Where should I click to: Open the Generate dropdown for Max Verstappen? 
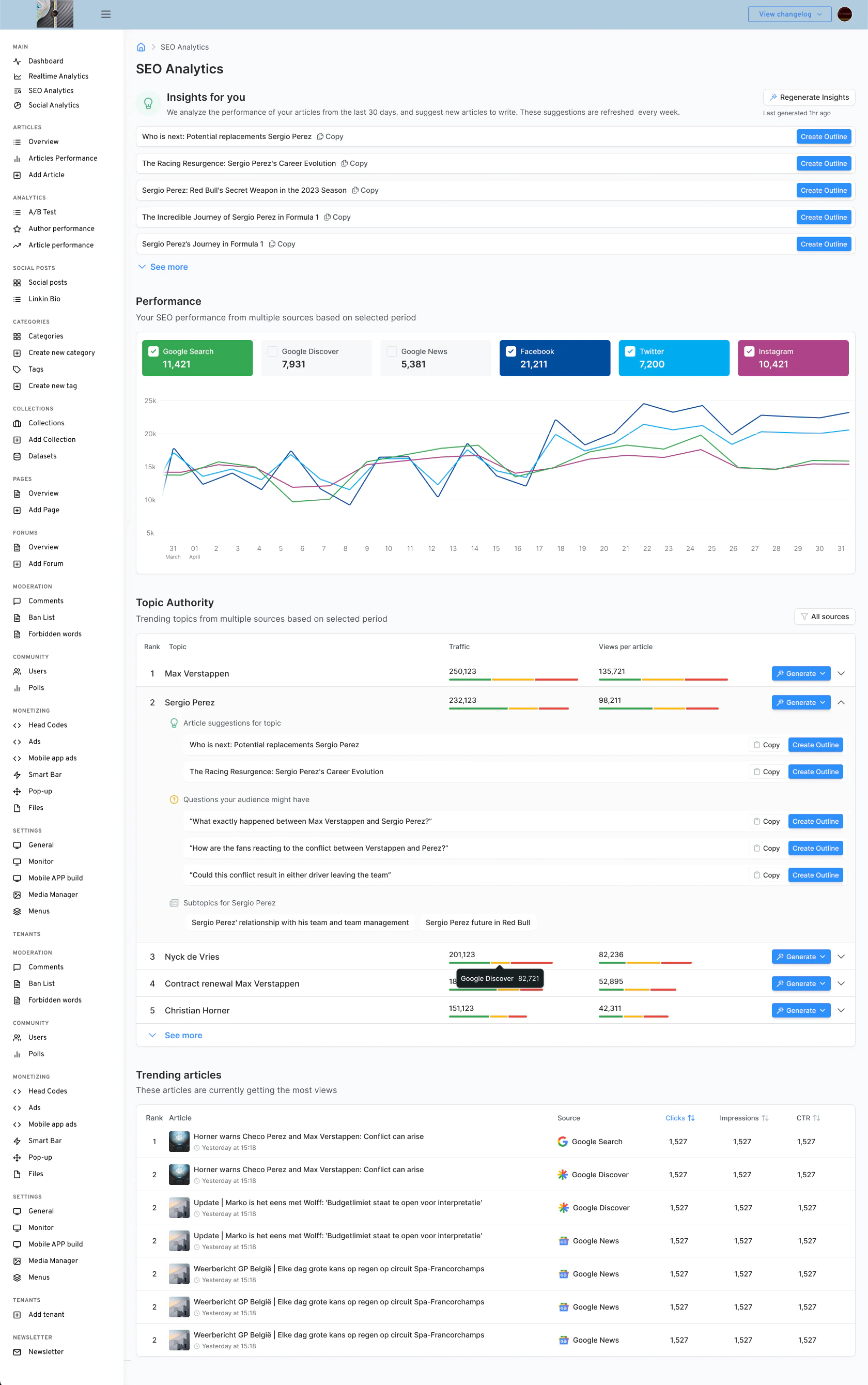(822, 673)
